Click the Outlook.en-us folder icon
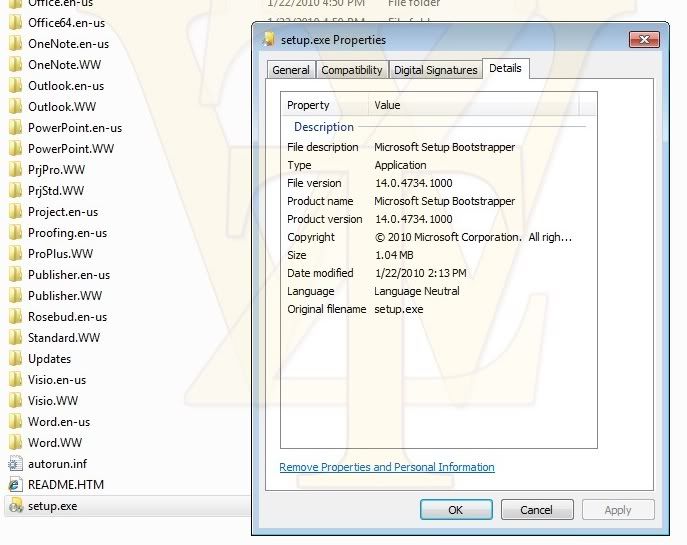This screenshot has height=545, width=687. pos(15,86)
